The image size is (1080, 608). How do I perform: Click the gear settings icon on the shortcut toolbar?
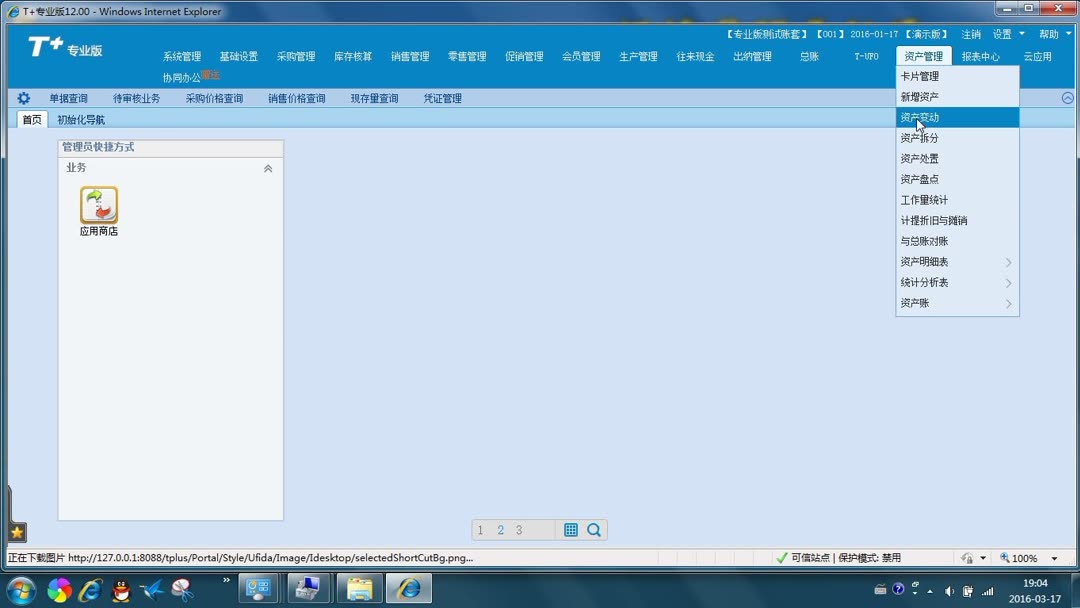point(23,97)
